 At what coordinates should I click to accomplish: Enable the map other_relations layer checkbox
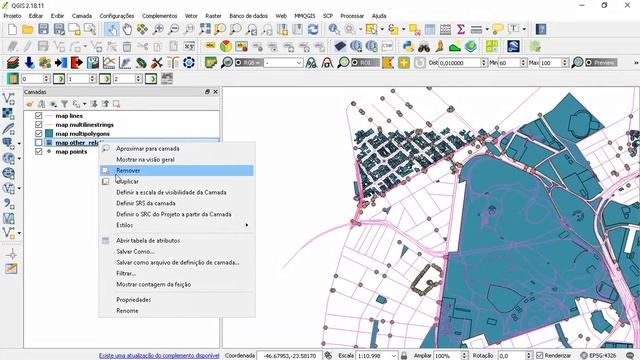tap(39, 142)
